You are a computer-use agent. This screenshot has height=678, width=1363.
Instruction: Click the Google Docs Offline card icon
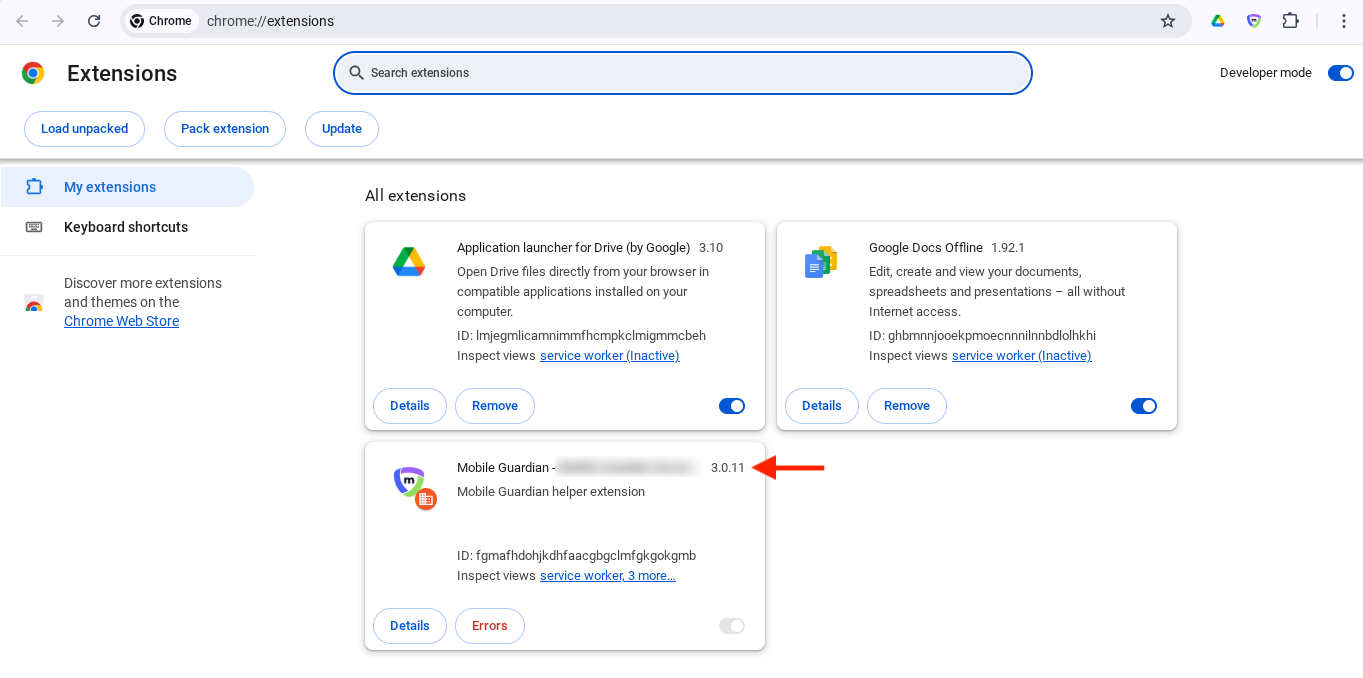coord(821,262)
